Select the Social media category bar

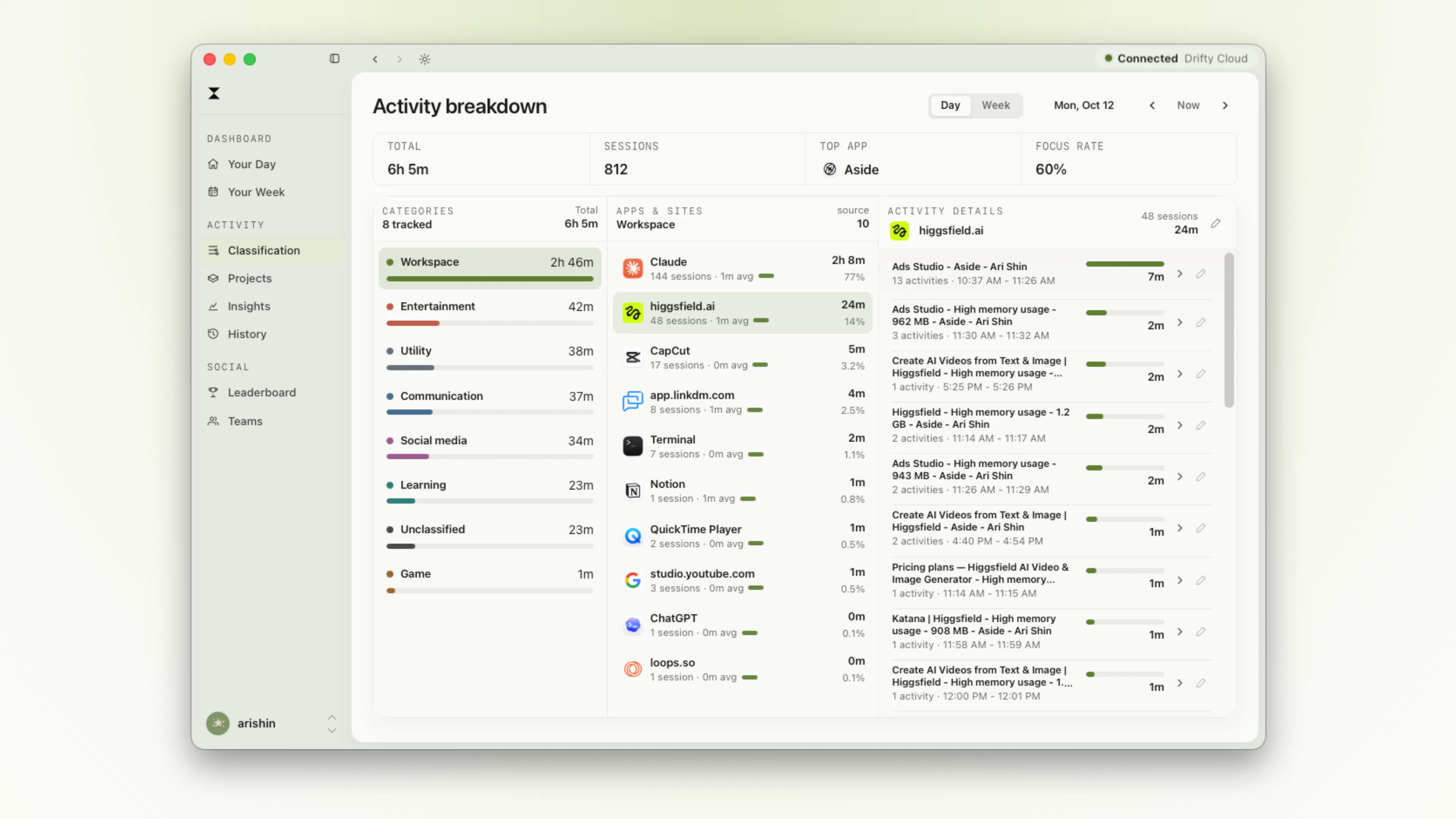[x=490, y=457]
